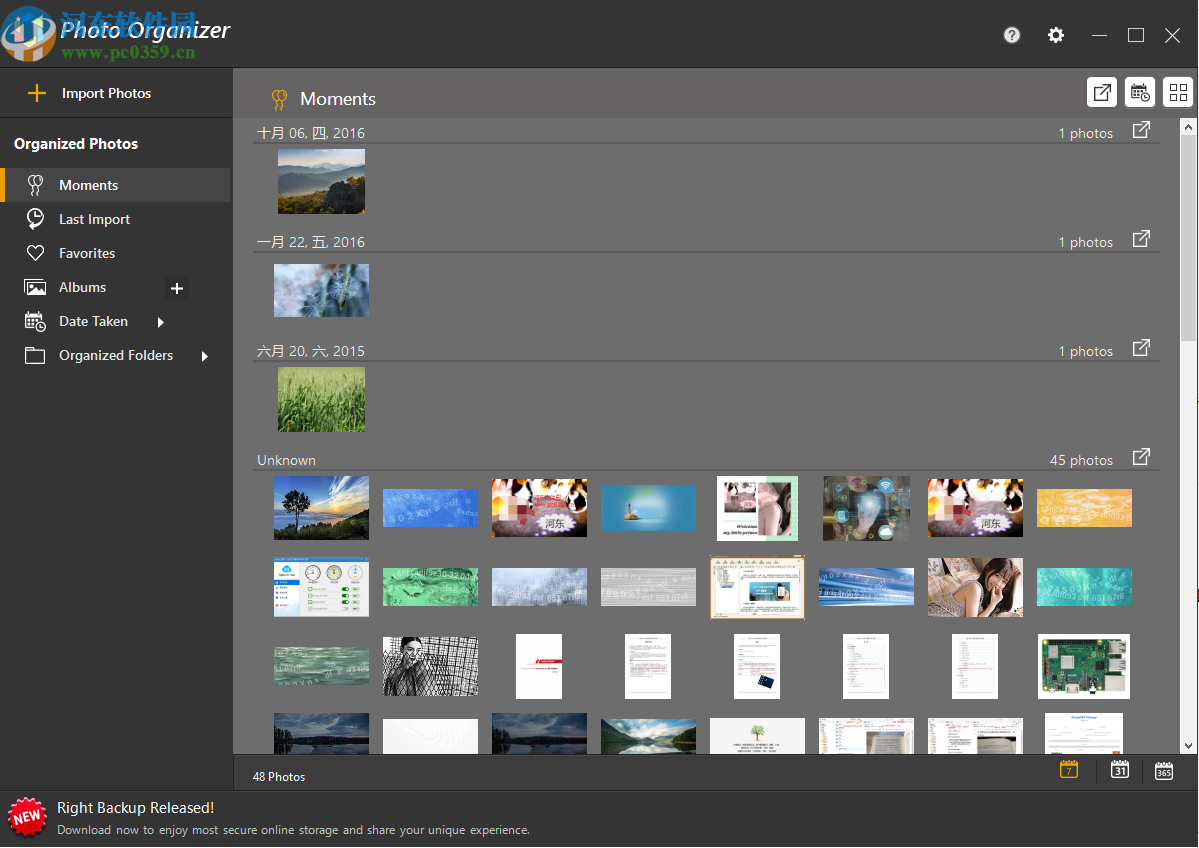
Task: Open the grass field photo thumbnail
Action: tap(321, 399)
